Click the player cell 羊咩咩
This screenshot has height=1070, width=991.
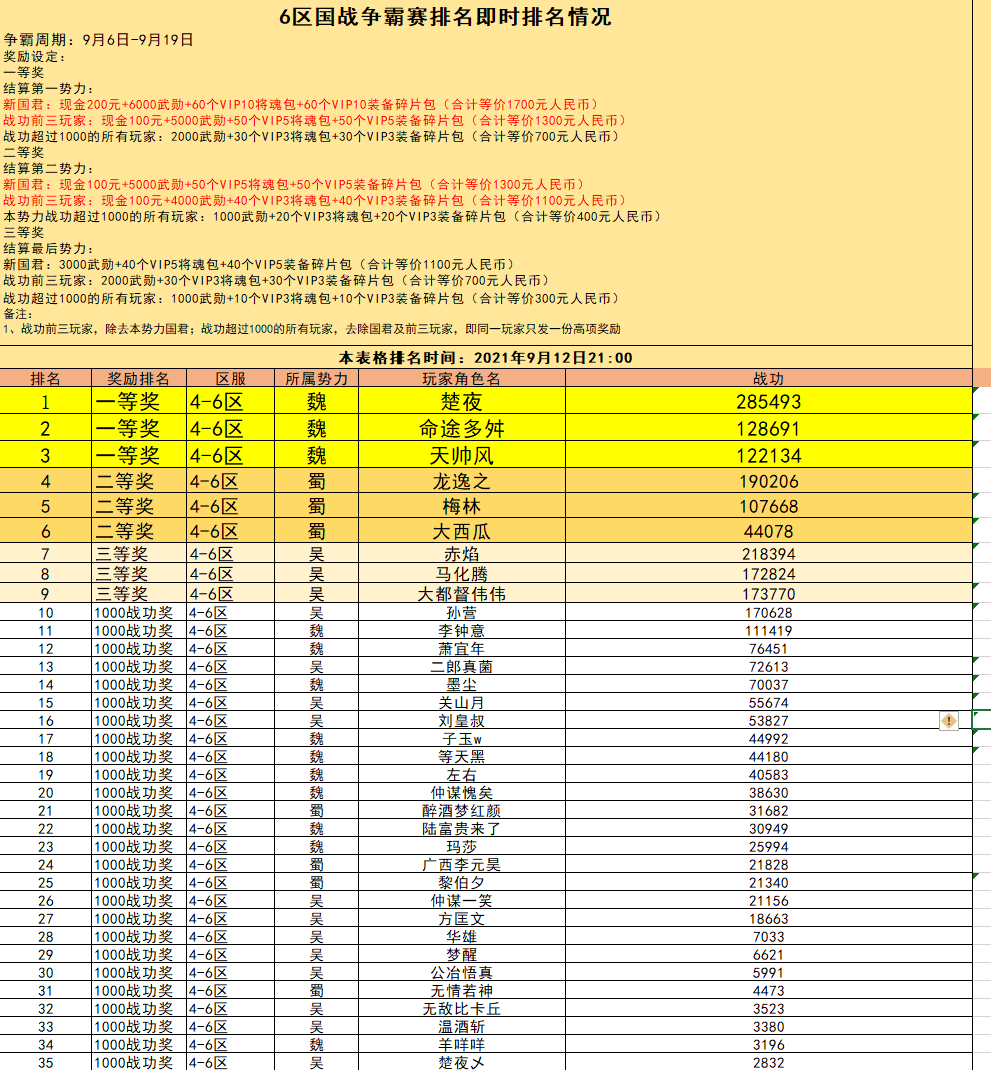tap(462, 1044)
